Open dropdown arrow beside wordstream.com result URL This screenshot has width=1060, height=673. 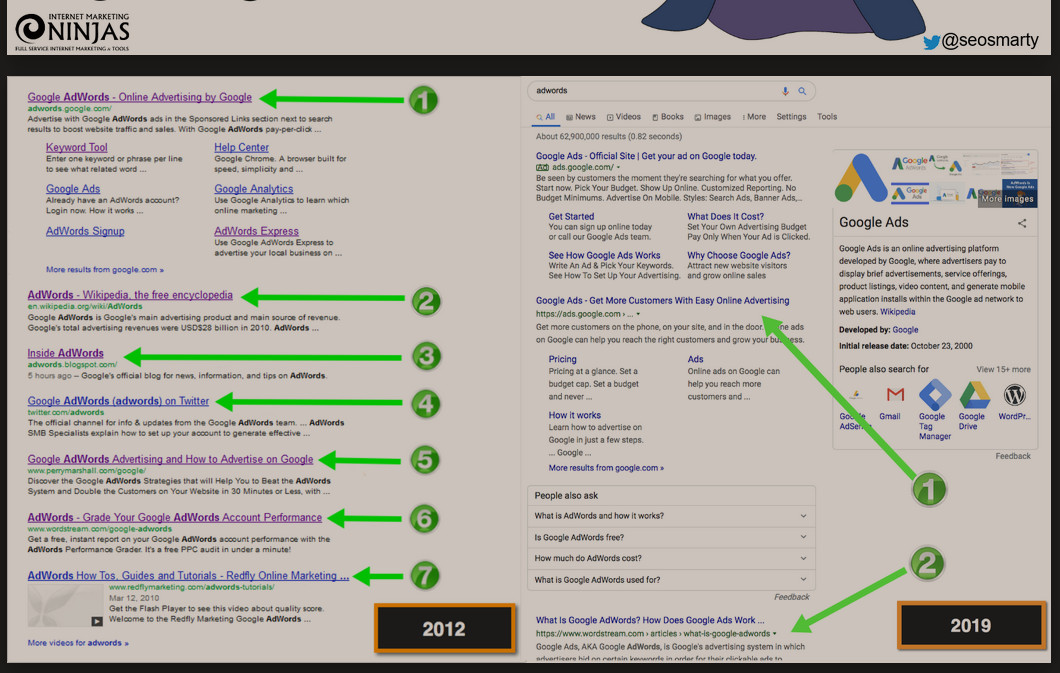(774, 634)
